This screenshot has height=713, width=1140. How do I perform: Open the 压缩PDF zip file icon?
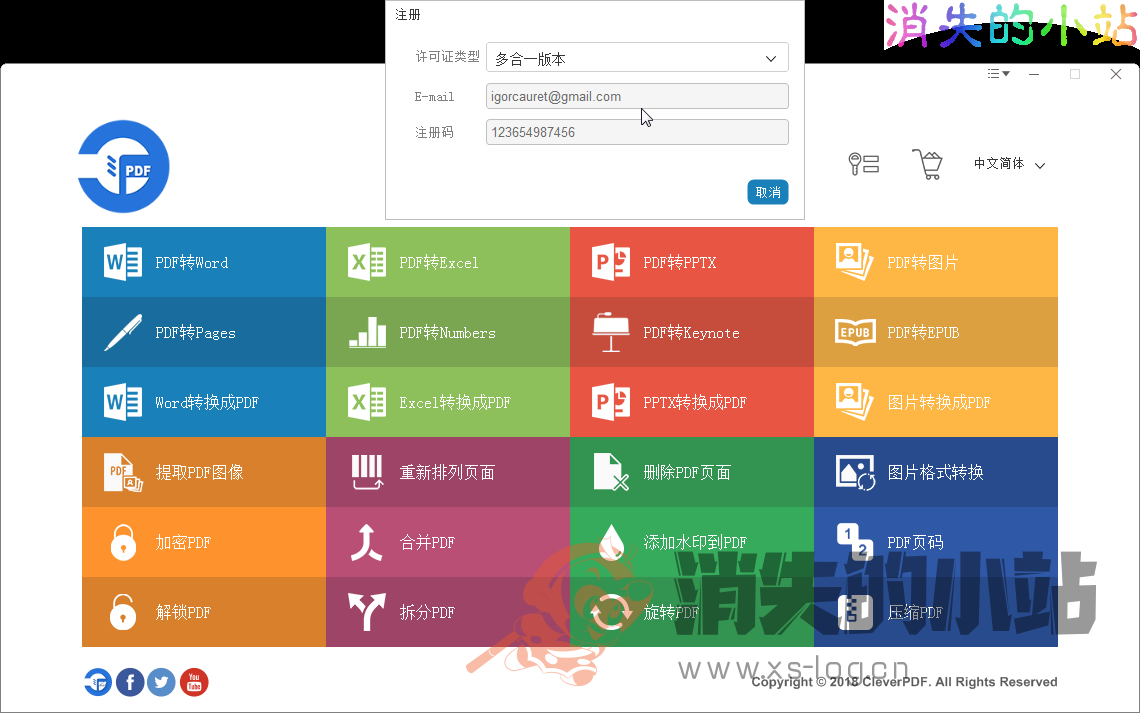coord(855,612)
